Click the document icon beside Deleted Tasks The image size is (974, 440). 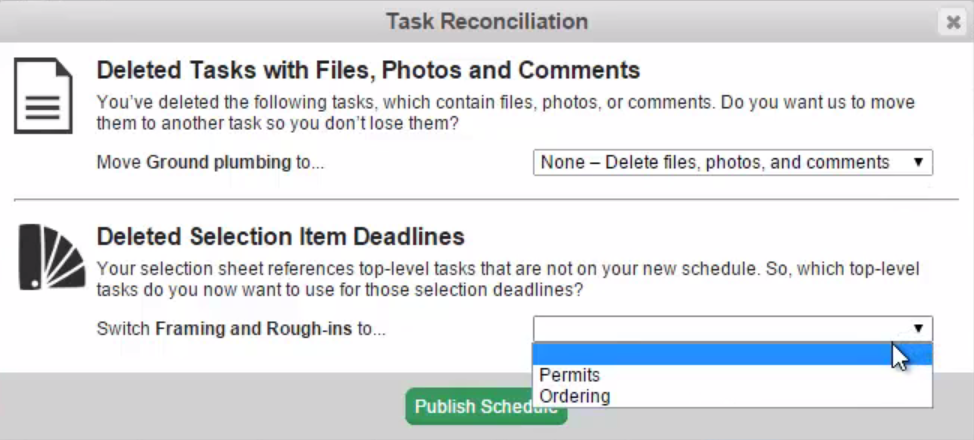[x=43, y=96]
